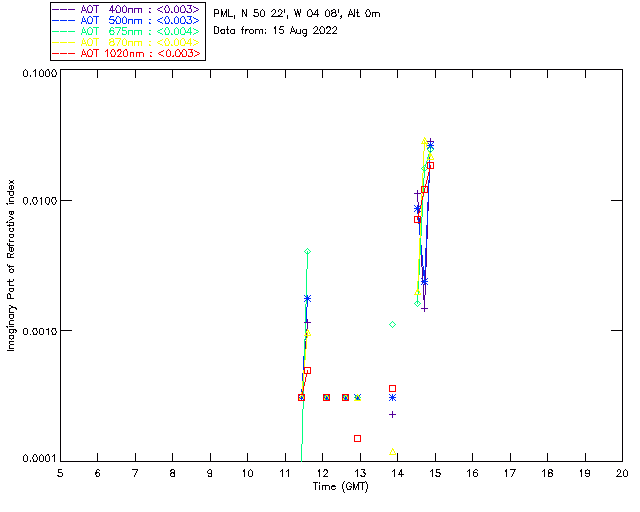Click the red square marker at 13 GMT below 0.0002
The height and width of the screenshot is (512, 640).
click(x=357, y=438)
